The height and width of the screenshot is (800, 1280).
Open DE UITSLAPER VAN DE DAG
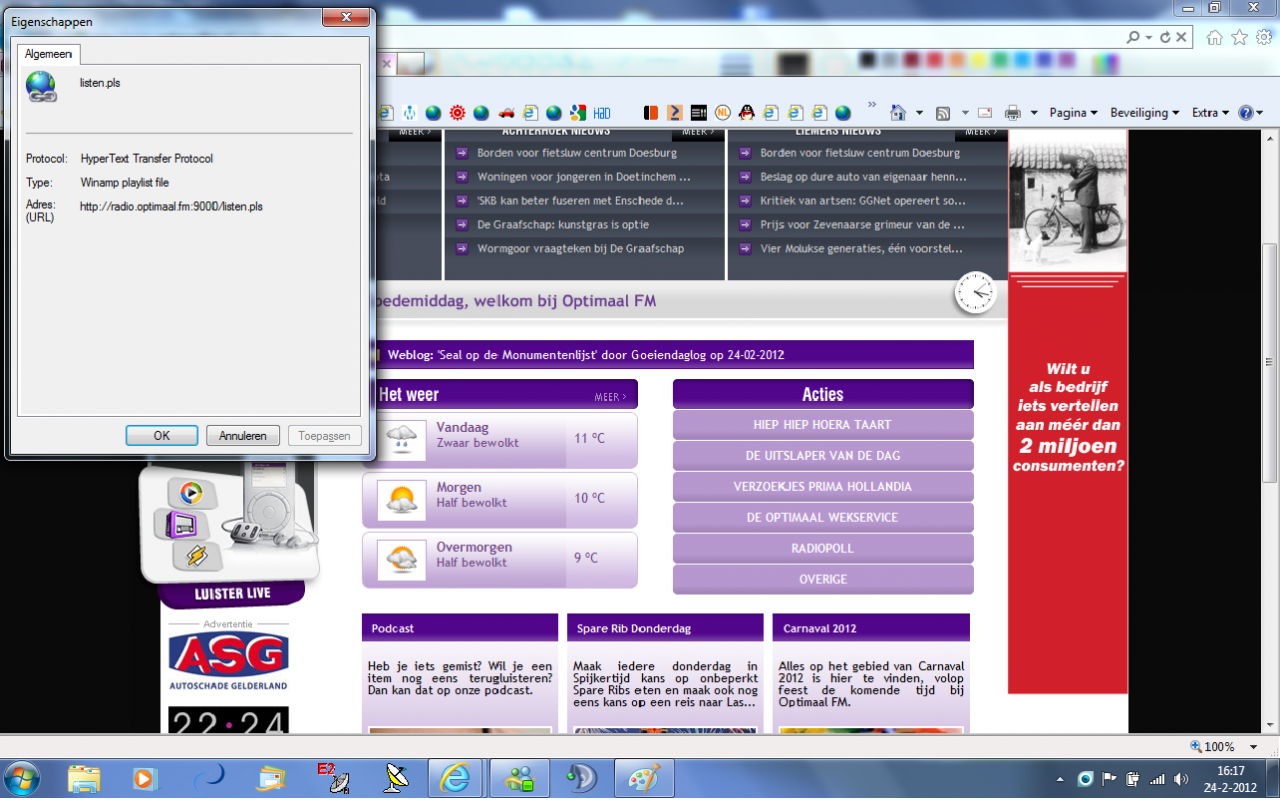pos(823,456)
